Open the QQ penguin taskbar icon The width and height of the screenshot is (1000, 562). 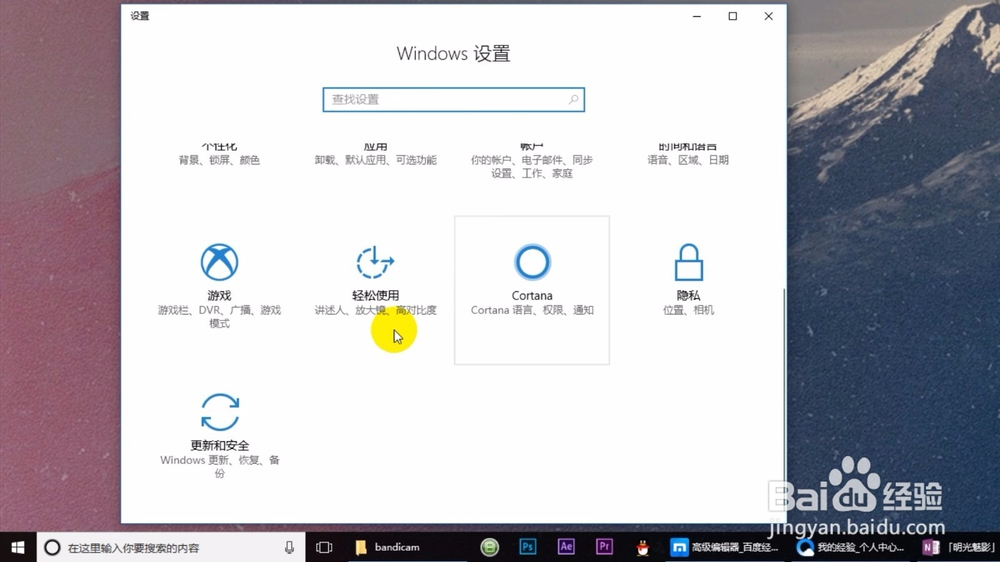click(643, 547)
